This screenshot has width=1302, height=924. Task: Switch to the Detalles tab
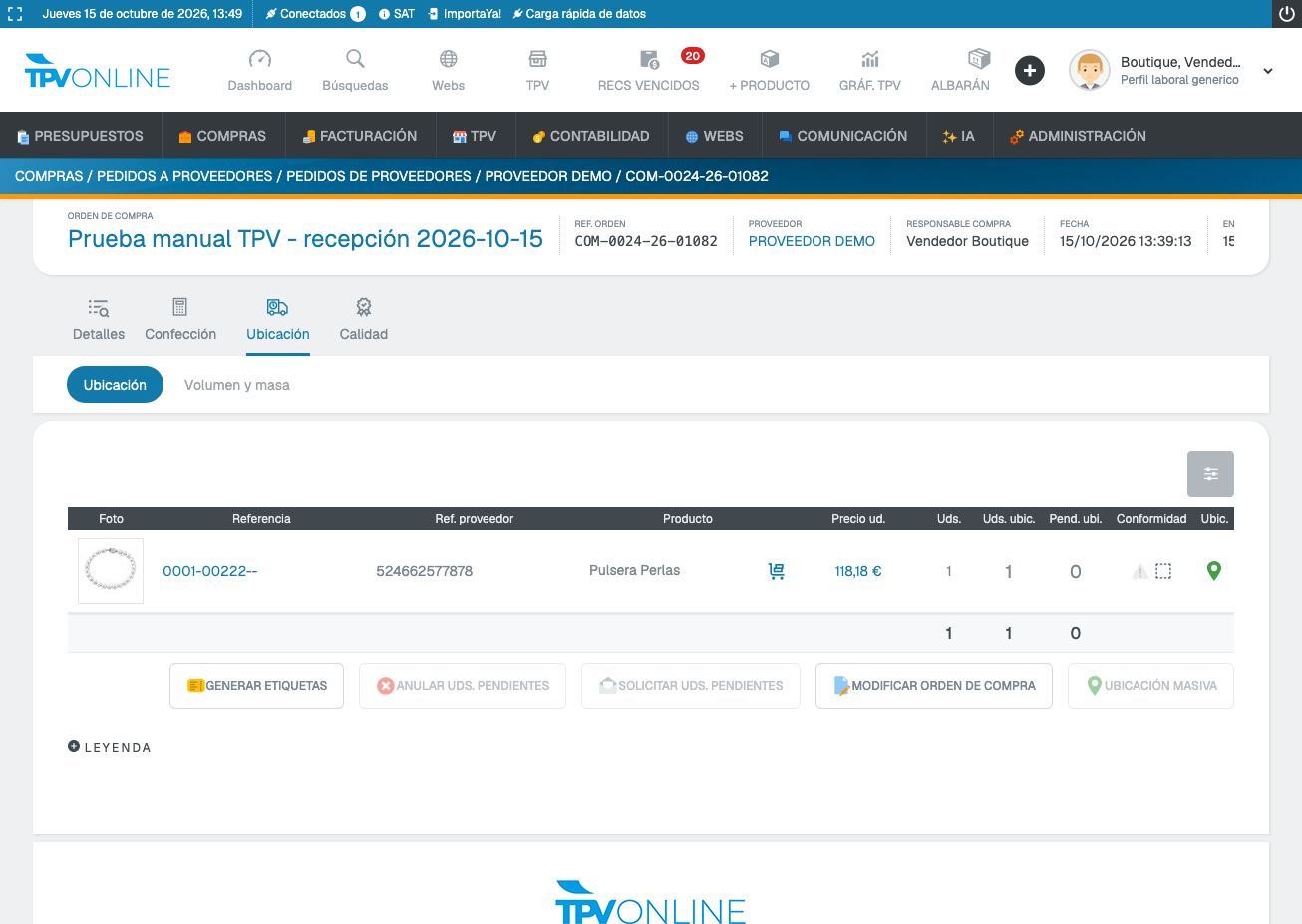pos(99,320)
